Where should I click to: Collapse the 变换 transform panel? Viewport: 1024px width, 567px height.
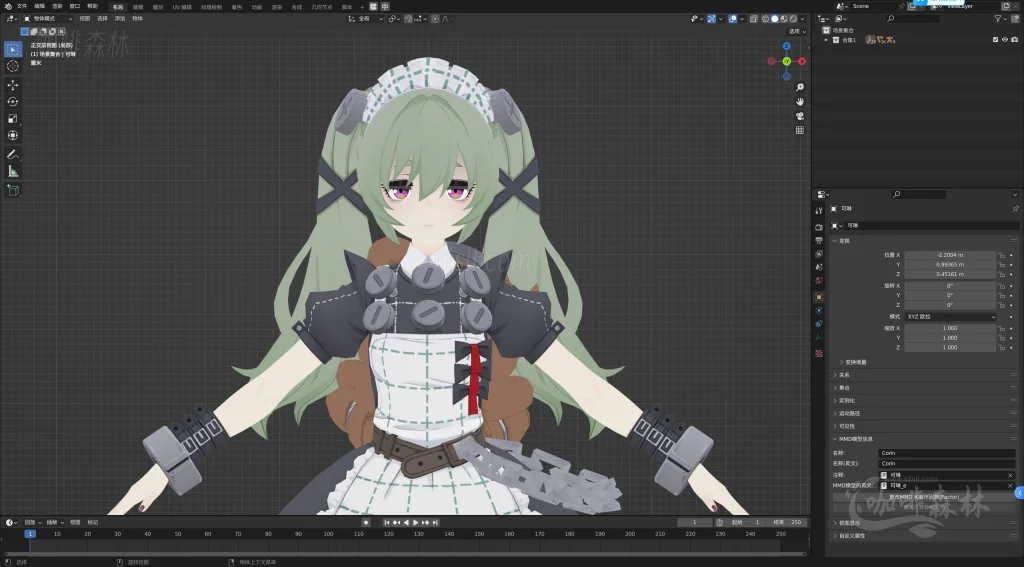click(842, 241)
